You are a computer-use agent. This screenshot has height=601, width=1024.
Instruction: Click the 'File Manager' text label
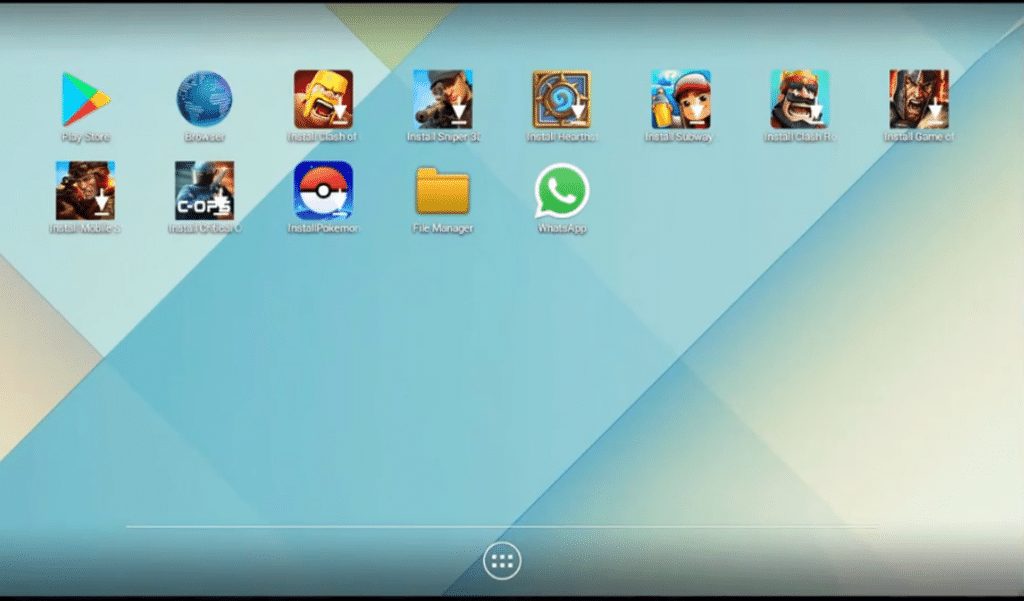[443, 229]
